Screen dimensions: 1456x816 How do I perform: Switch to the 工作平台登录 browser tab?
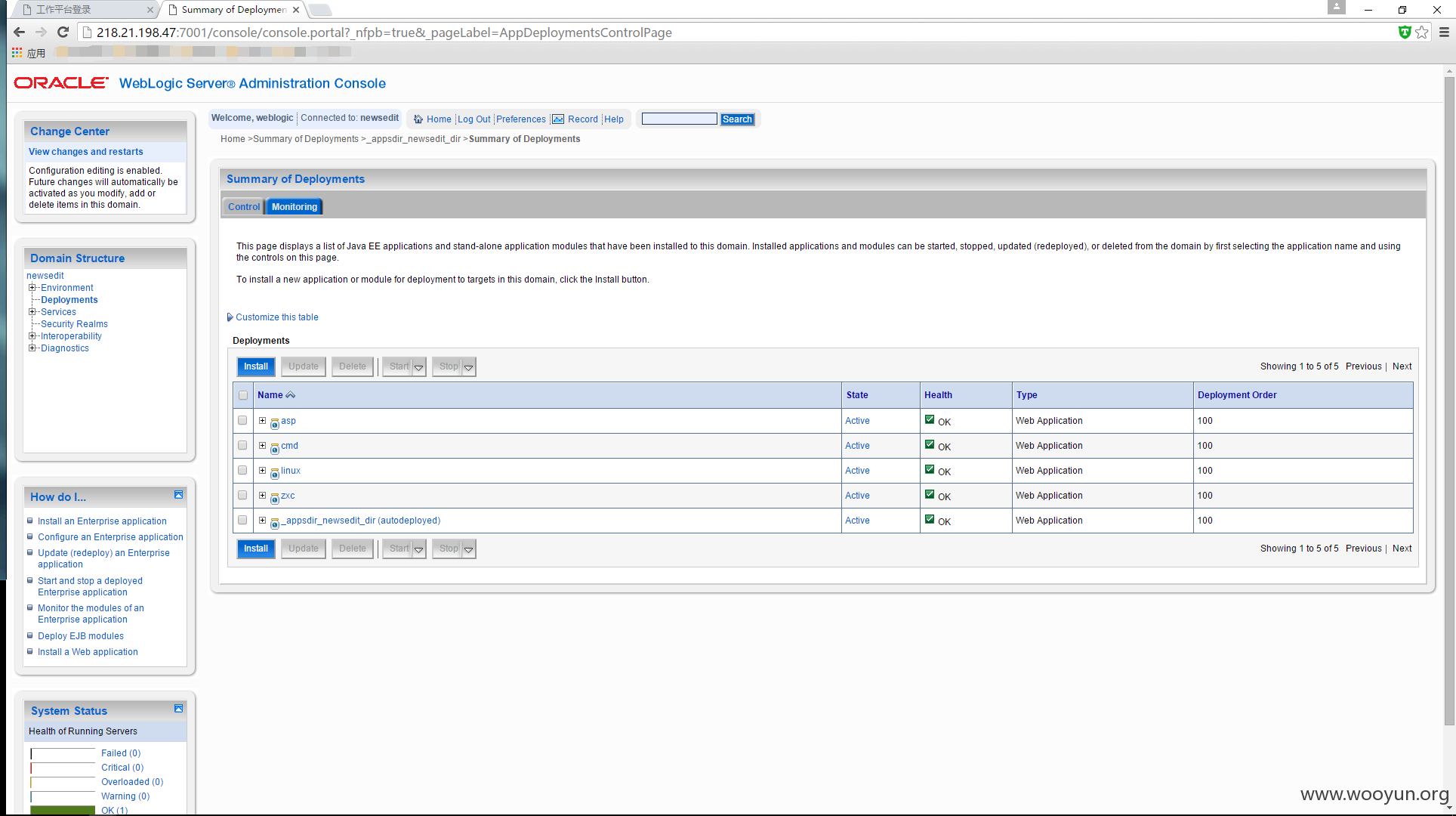[83, 10]
